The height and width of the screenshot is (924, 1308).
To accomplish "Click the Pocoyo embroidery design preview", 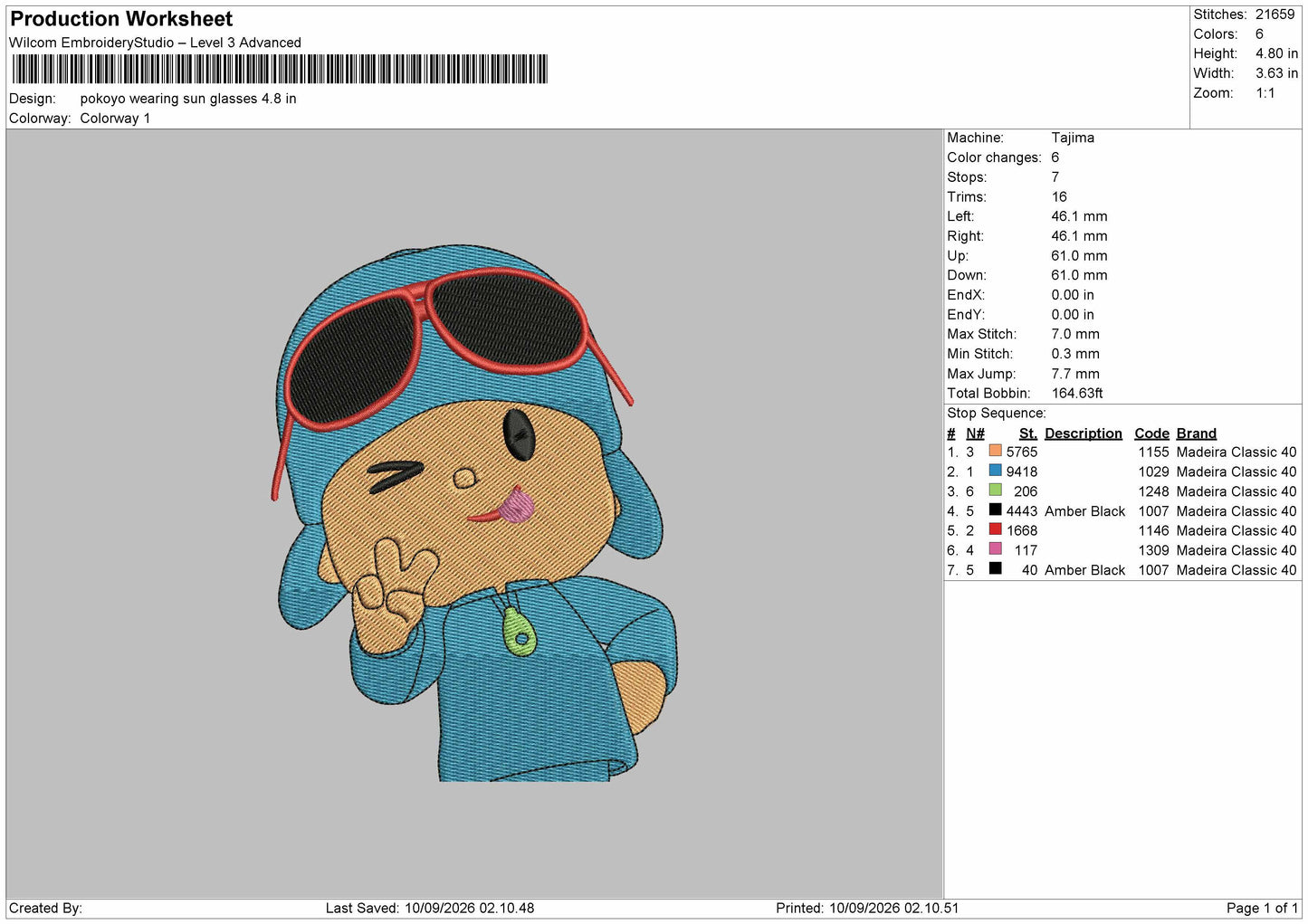I will pyautogui.click(x=474, y=513).
